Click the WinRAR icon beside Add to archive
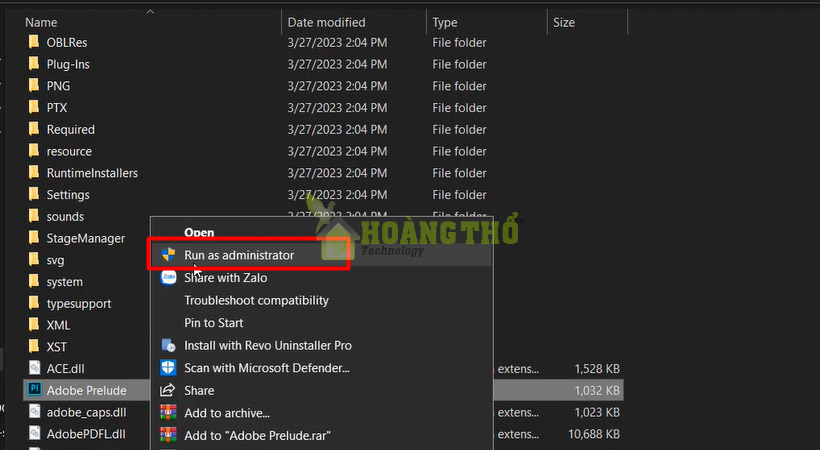The width and height of the screenshot is (820, 450). (x=167, y=413)
